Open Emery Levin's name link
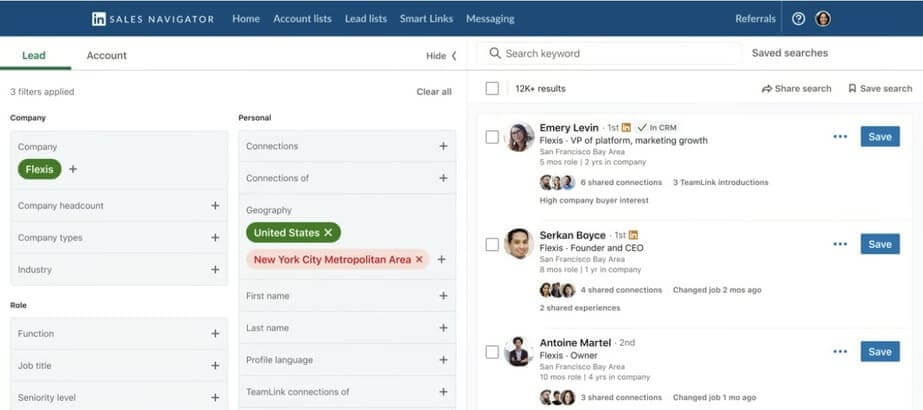Screen dimensions: 923x410 pyautogui.click(x=569, y=128)
